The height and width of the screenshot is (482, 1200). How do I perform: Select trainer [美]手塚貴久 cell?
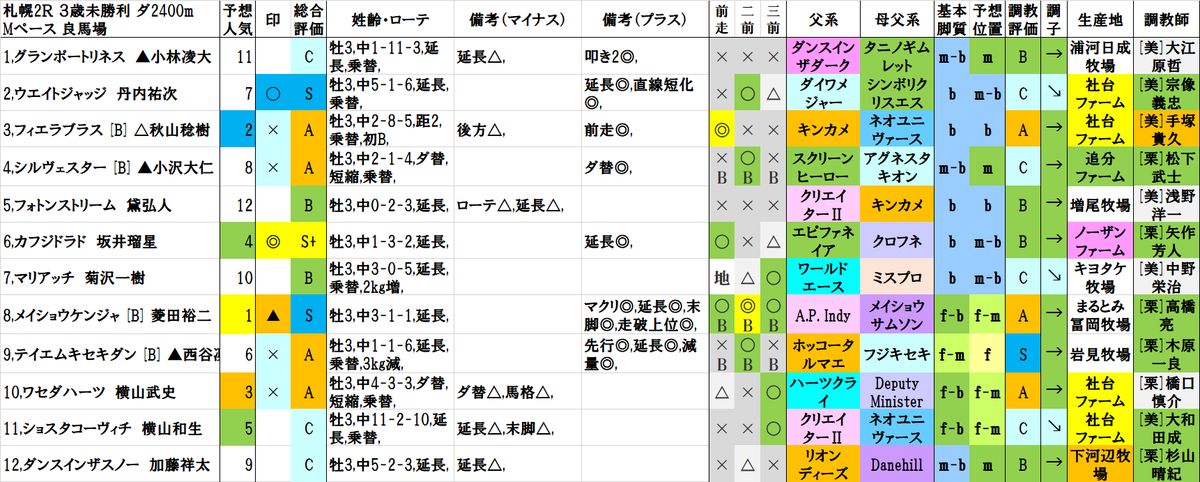tap(1167, 130)
